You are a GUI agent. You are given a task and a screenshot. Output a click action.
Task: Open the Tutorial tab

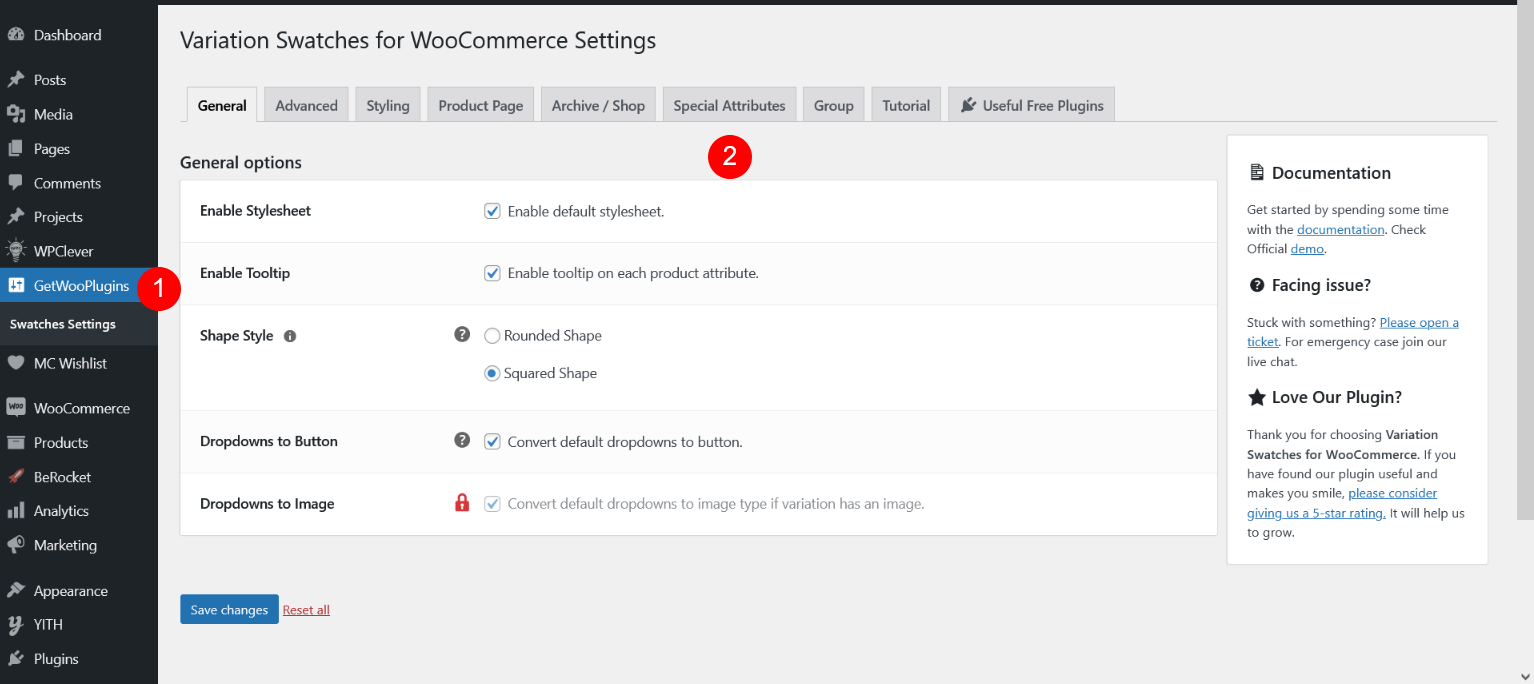[x=906, y=105]
